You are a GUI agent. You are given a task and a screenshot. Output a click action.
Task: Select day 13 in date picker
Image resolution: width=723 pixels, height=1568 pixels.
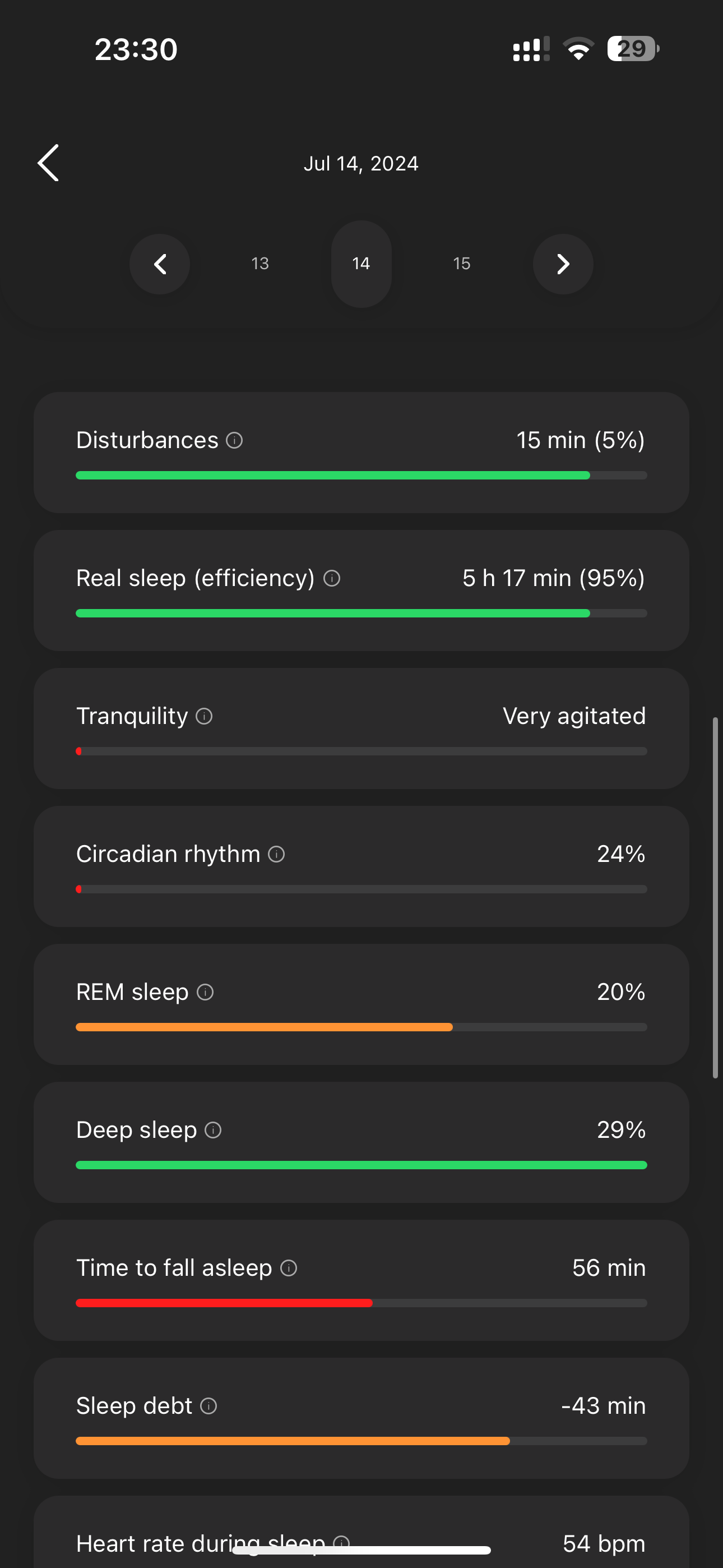point(260,264)
